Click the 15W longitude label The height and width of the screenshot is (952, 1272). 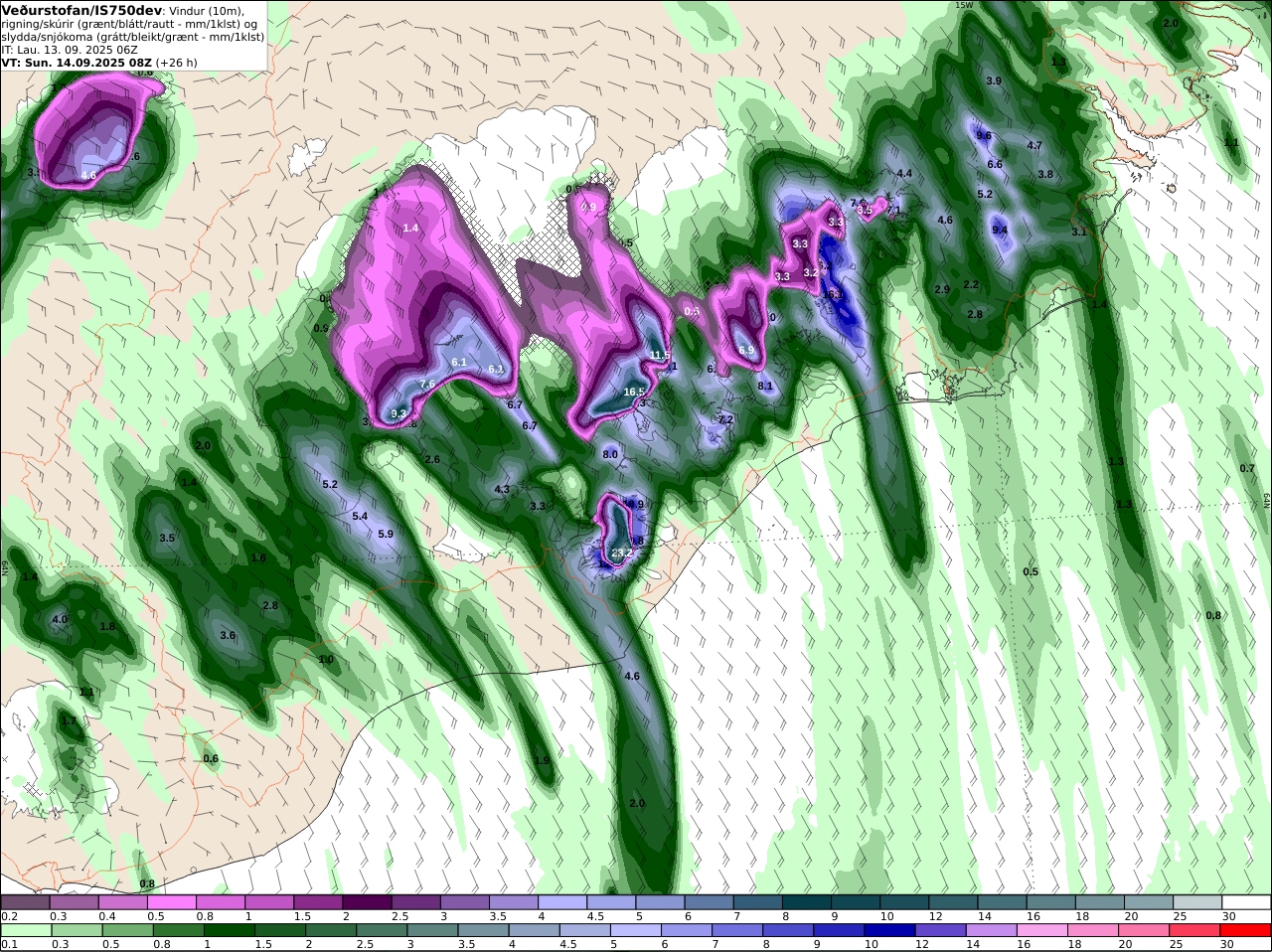963,5
